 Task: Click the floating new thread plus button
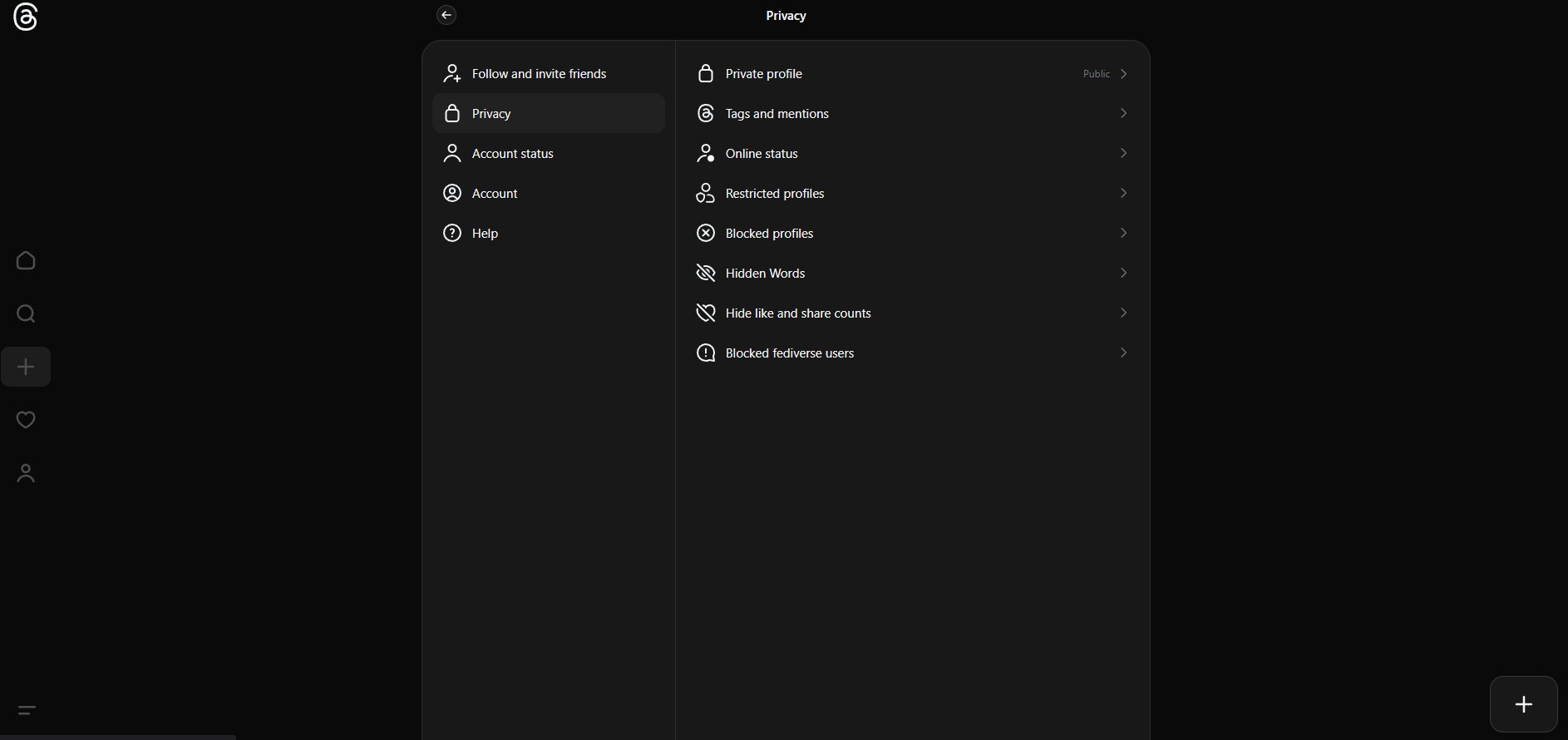1523,704
